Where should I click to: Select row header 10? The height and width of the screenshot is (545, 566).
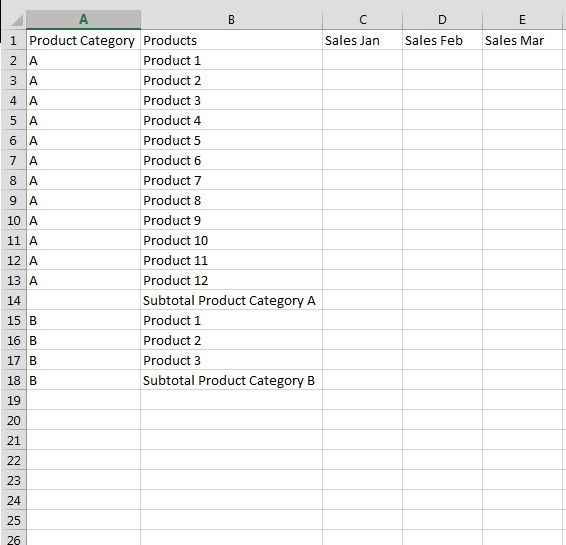point(14,220)
